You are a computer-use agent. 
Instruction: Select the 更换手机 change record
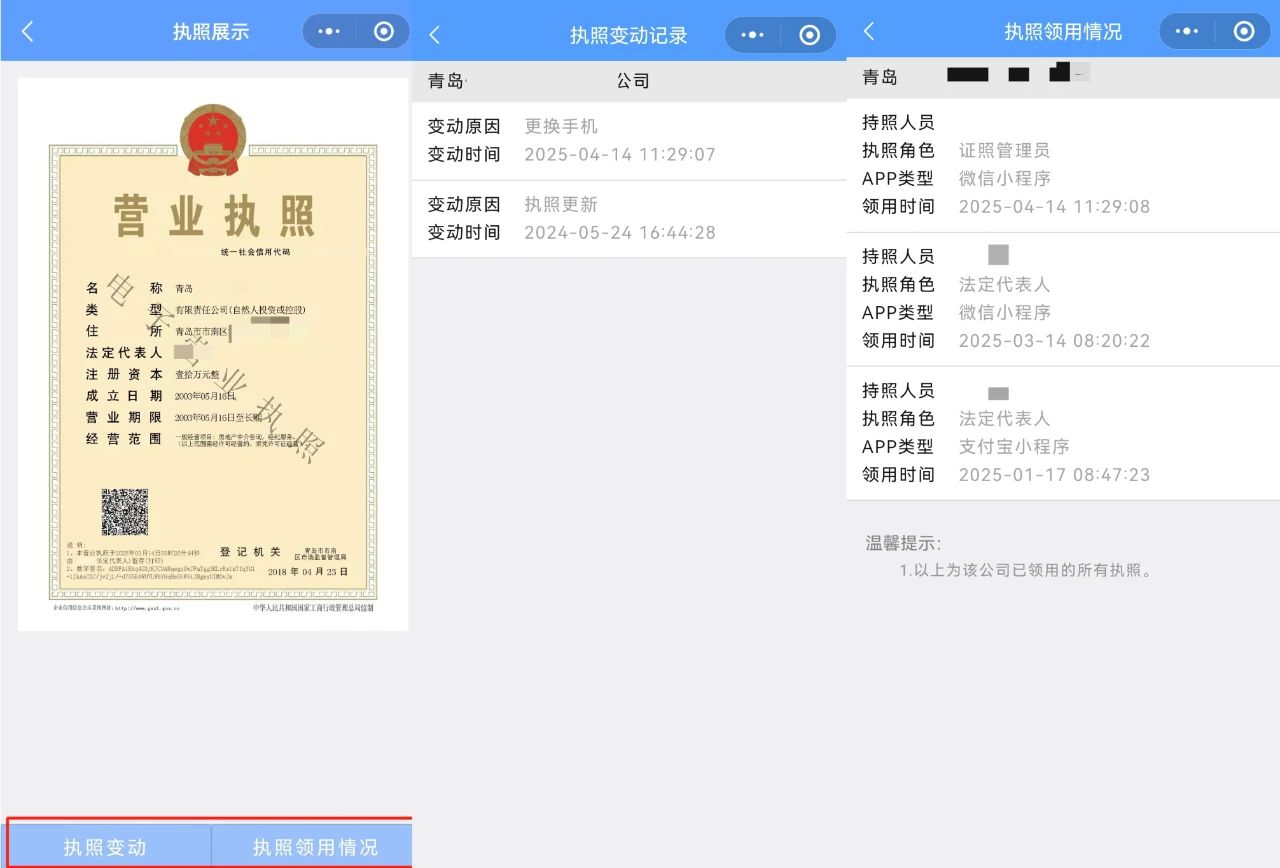point(628,141)
